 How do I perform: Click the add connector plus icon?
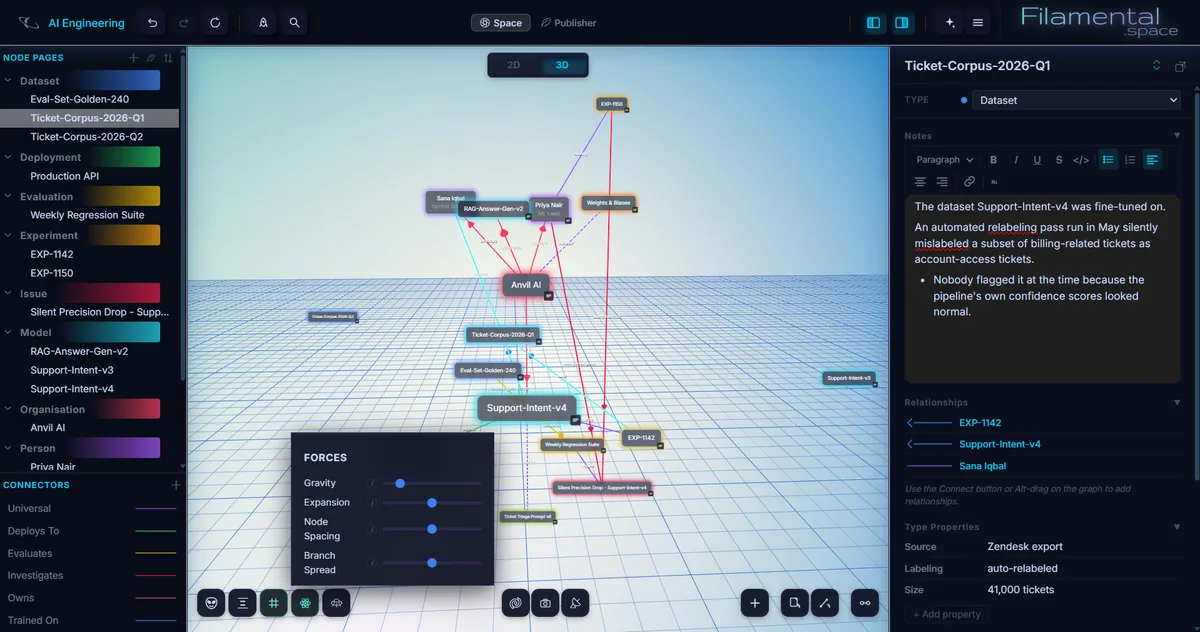pyautogui.click(x=176, y=485)
